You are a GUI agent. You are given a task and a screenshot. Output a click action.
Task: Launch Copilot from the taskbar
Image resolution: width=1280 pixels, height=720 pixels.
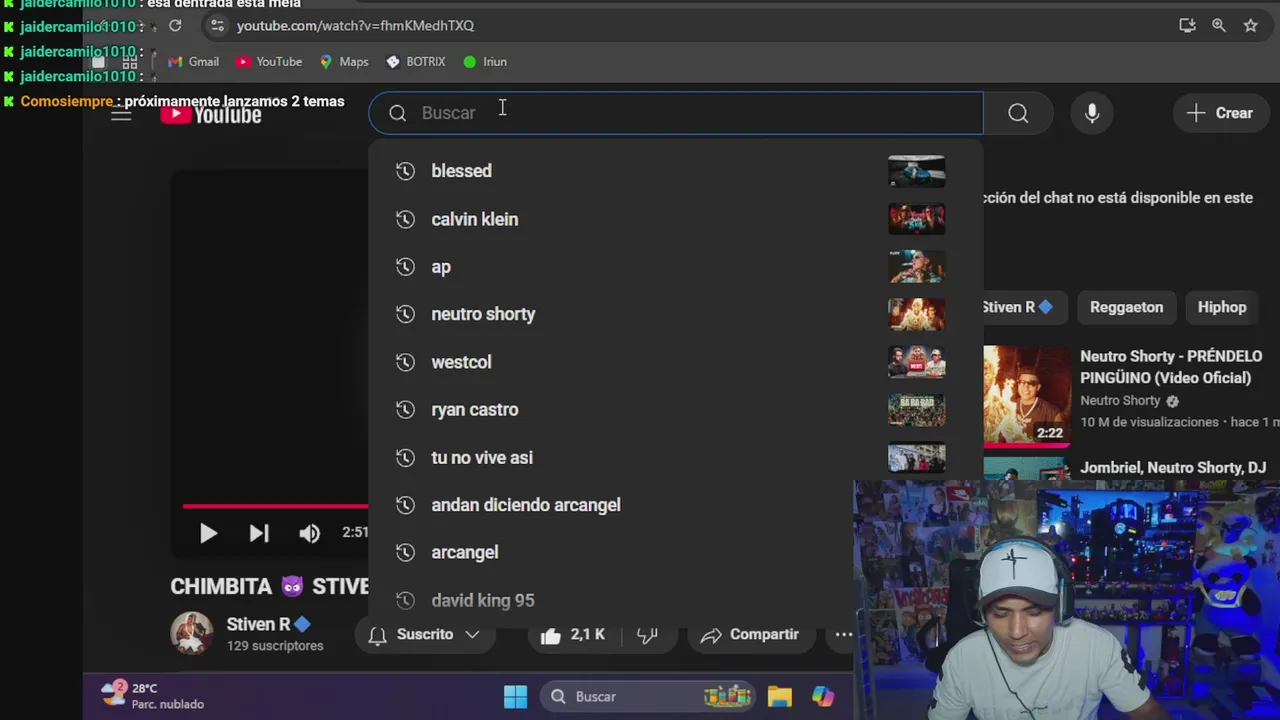[x=823, y=697]
